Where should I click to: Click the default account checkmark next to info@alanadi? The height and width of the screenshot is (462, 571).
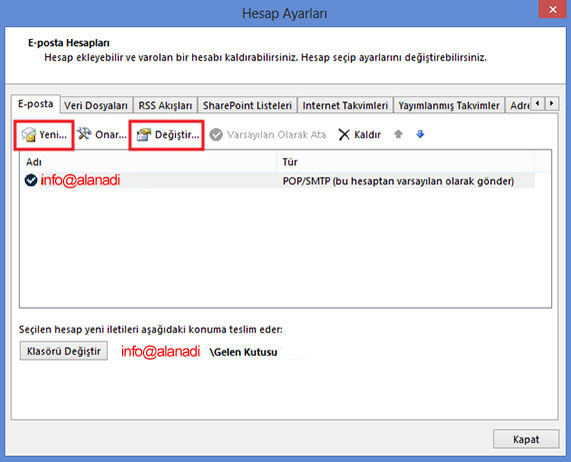click(31, 180)
